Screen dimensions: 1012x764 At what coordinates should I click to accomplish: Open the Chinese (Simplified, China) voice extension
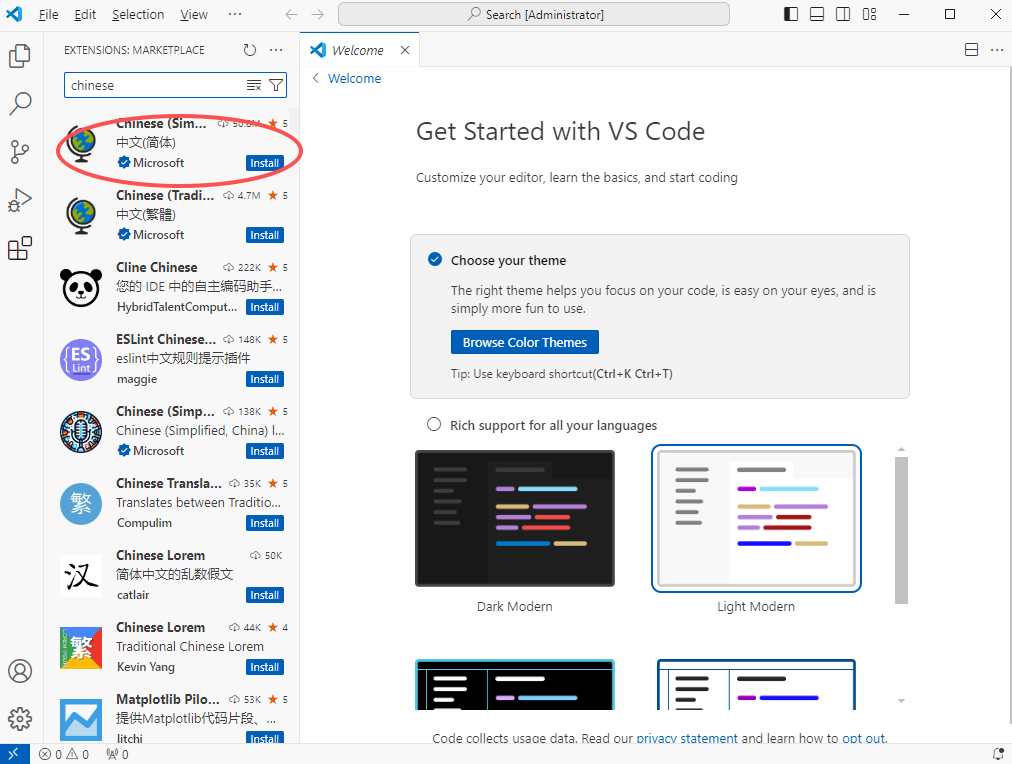pos(172,431)
